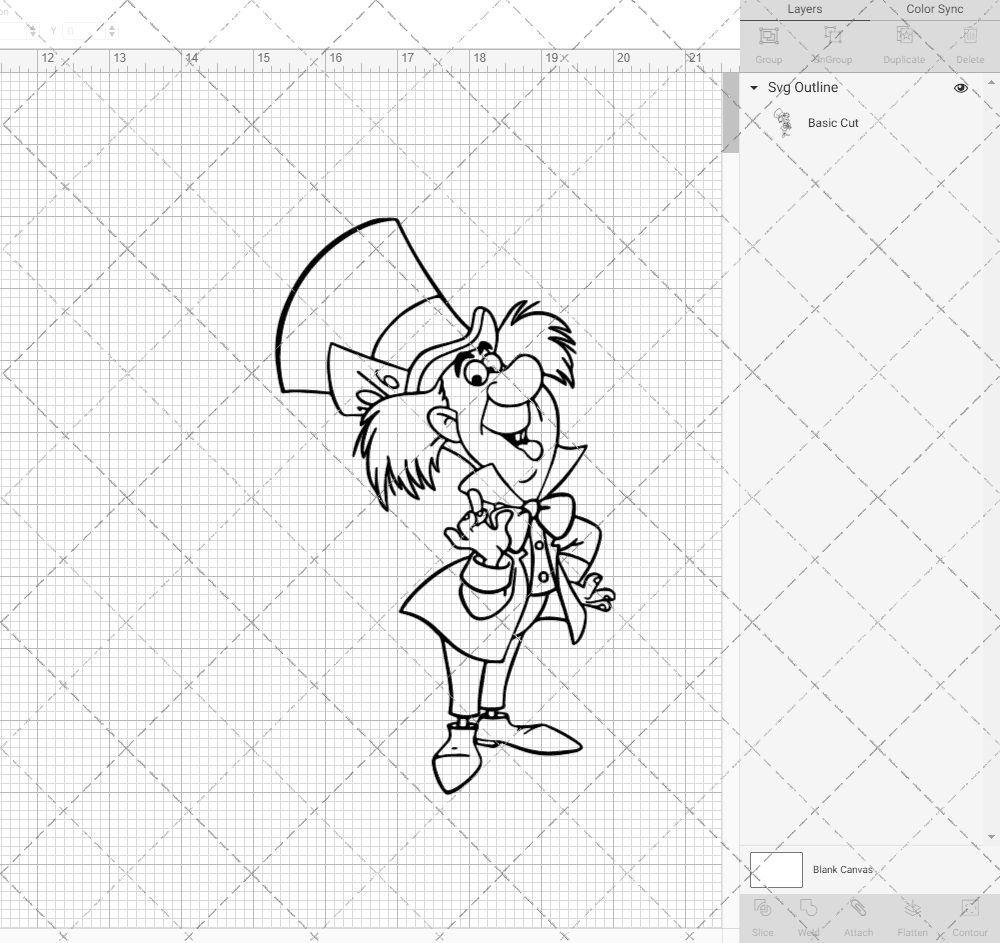This screenshot has width=1000, height=943.
Task: Switch to the Layers tab
Action: 804,9
